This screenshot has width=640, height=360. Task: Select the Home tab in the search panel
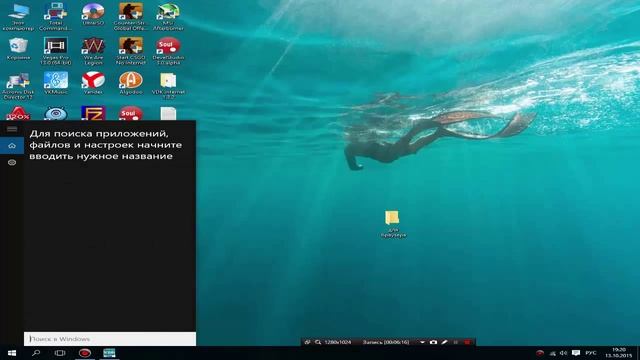point(12,146)
